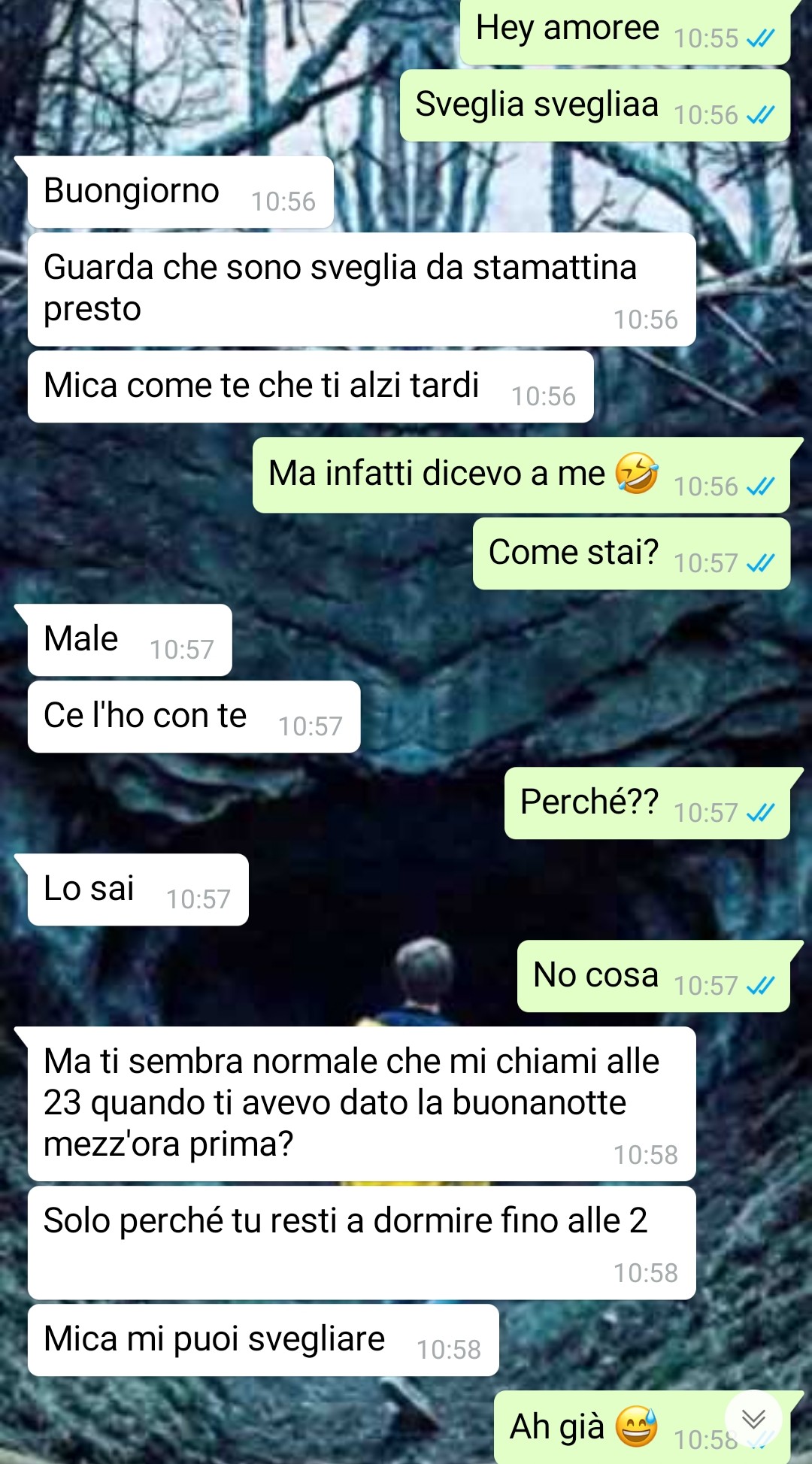The image size is (812, 1464).
Task: Select the 'Buongiorno' message bubble
Action: [180, 192]
